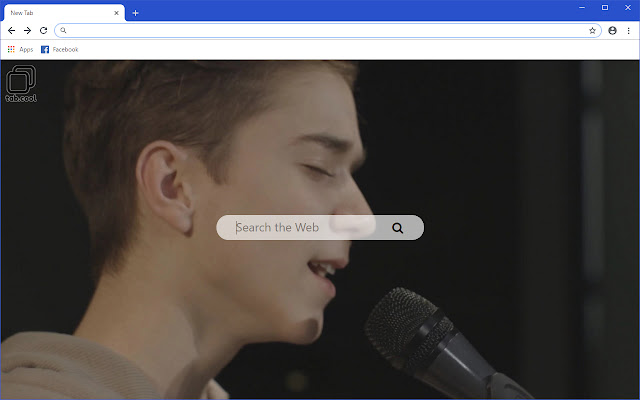Viewport: 640px width, 400px height.
Task: Open the Apps bookmark shortcut
Action: point(20,49)
